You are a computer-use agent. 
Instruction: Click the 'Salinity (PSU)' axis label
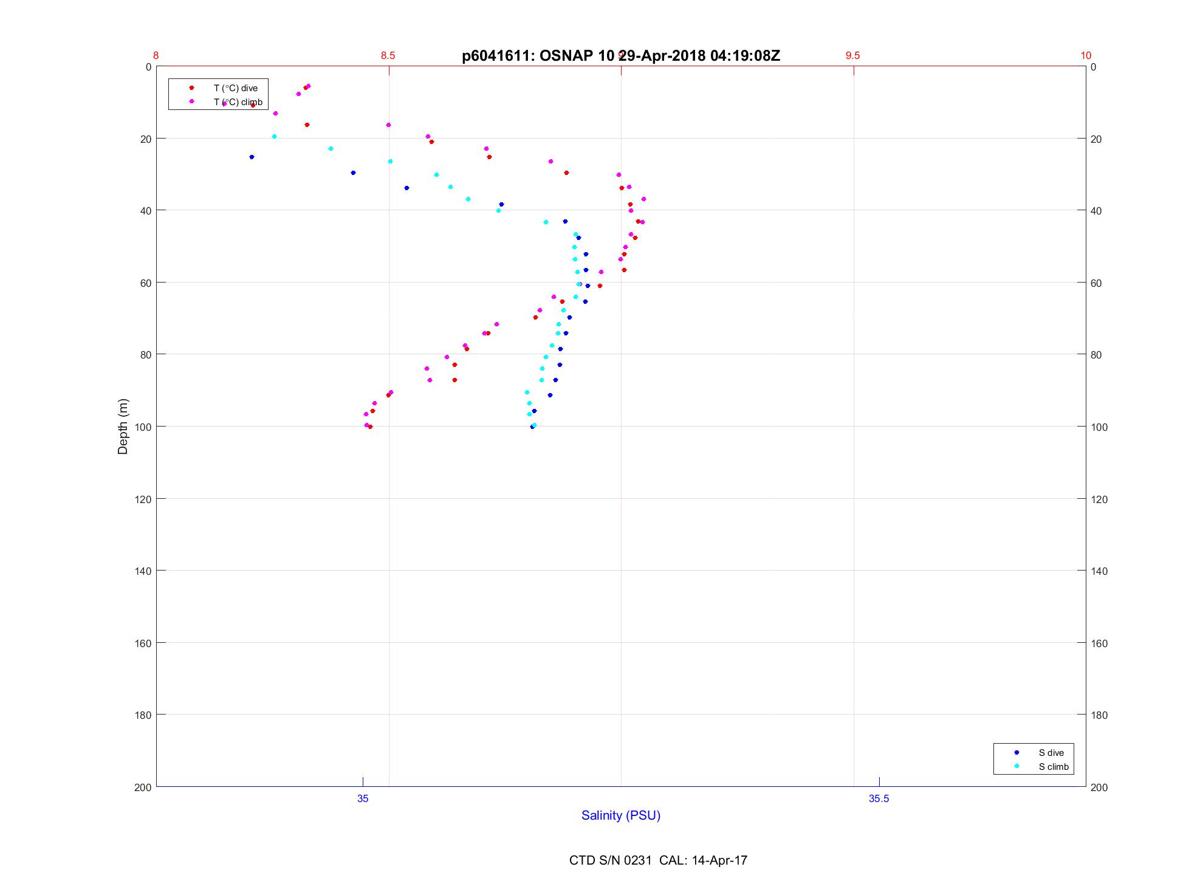coord(621,815)
